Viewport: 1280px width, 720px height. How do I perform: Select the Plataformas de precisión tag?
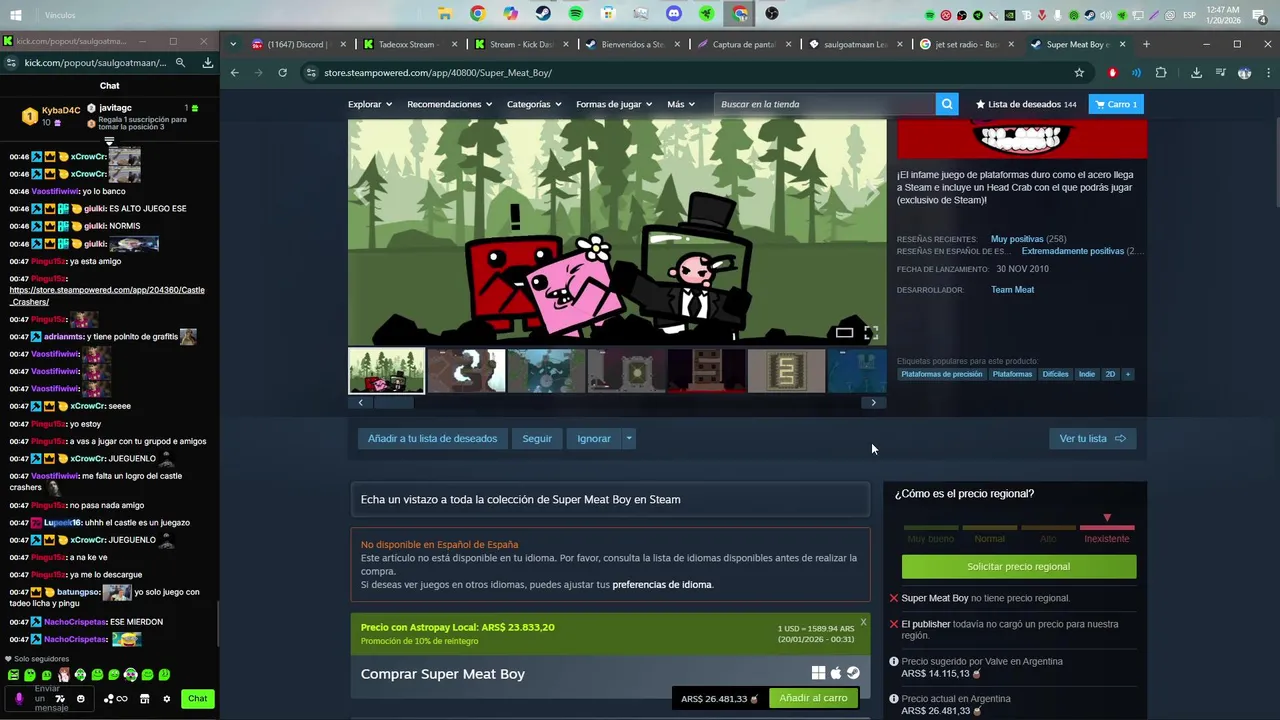point(941,374)
